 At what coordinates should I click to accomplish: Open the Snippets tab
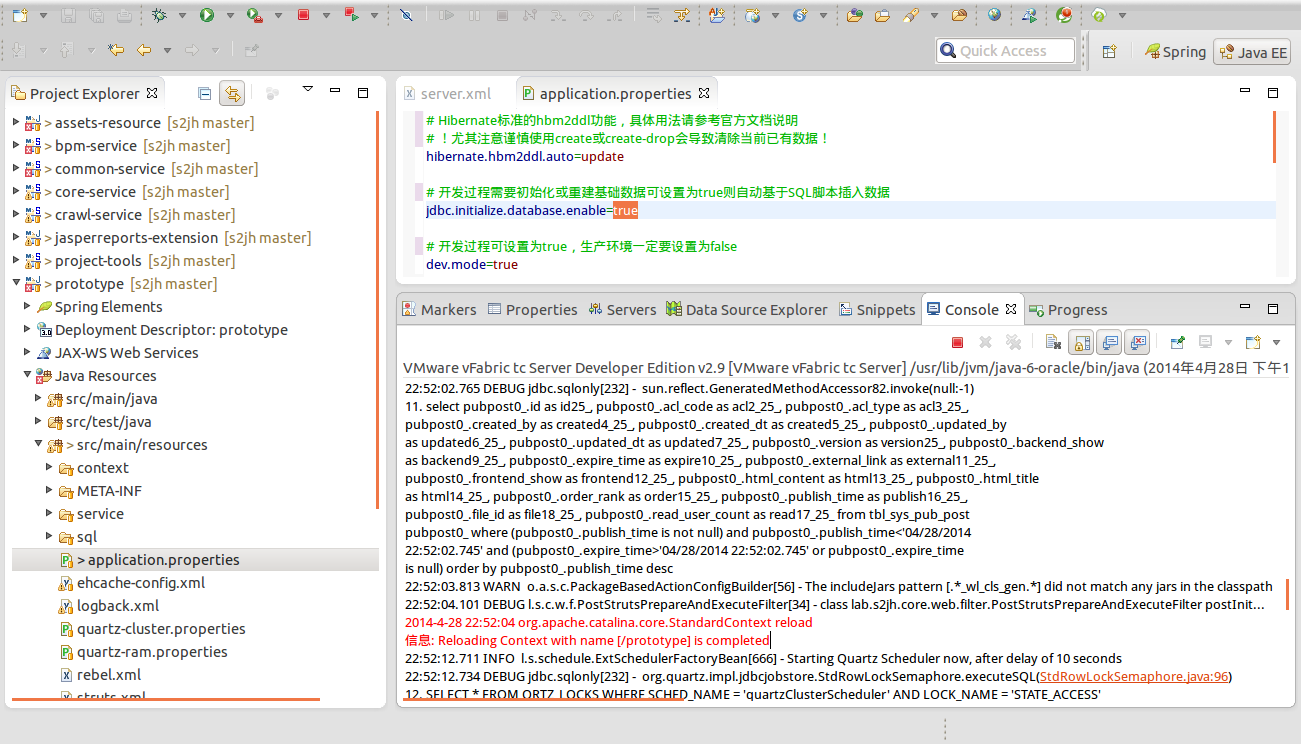[877, 309]
